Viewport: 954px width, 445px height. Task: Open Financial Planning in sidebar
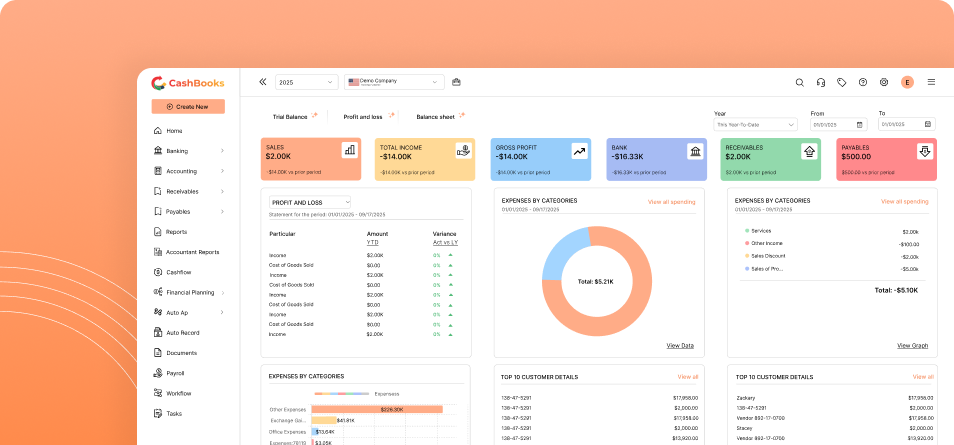(190, 292)
